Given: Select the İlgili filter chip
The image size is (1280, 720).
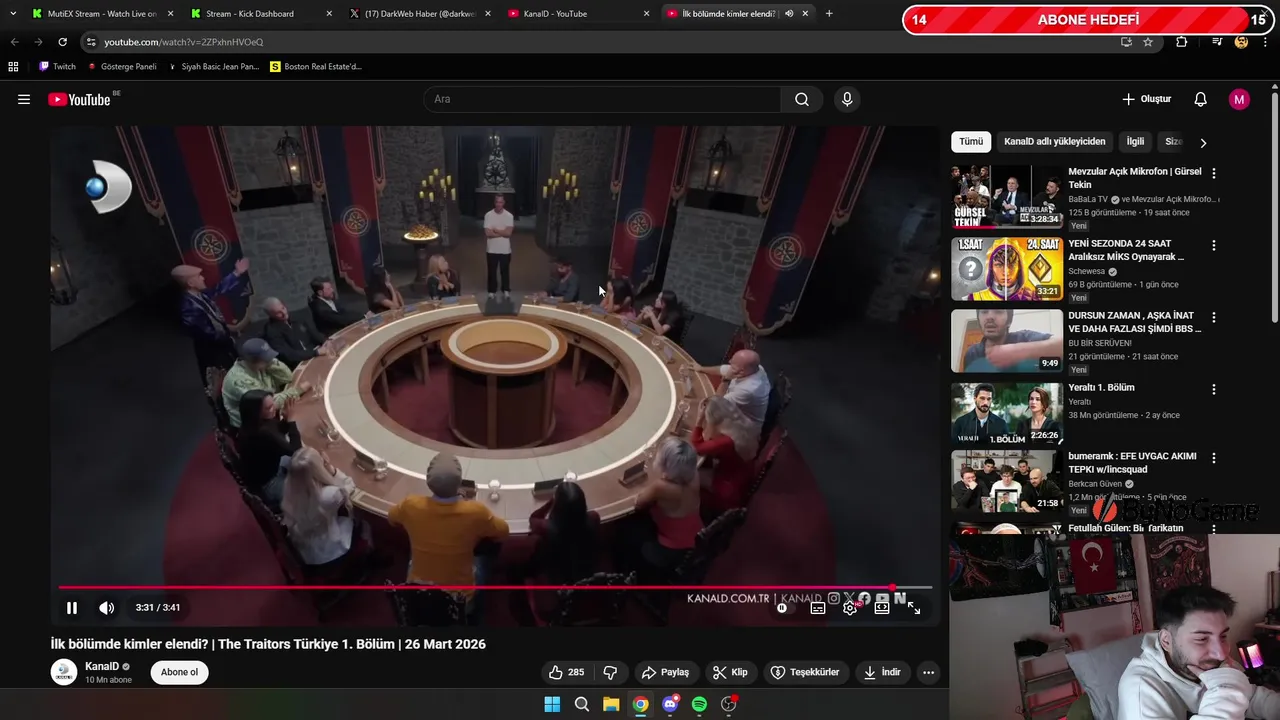Looking at the screenshot, I should tap(1135, 142).
